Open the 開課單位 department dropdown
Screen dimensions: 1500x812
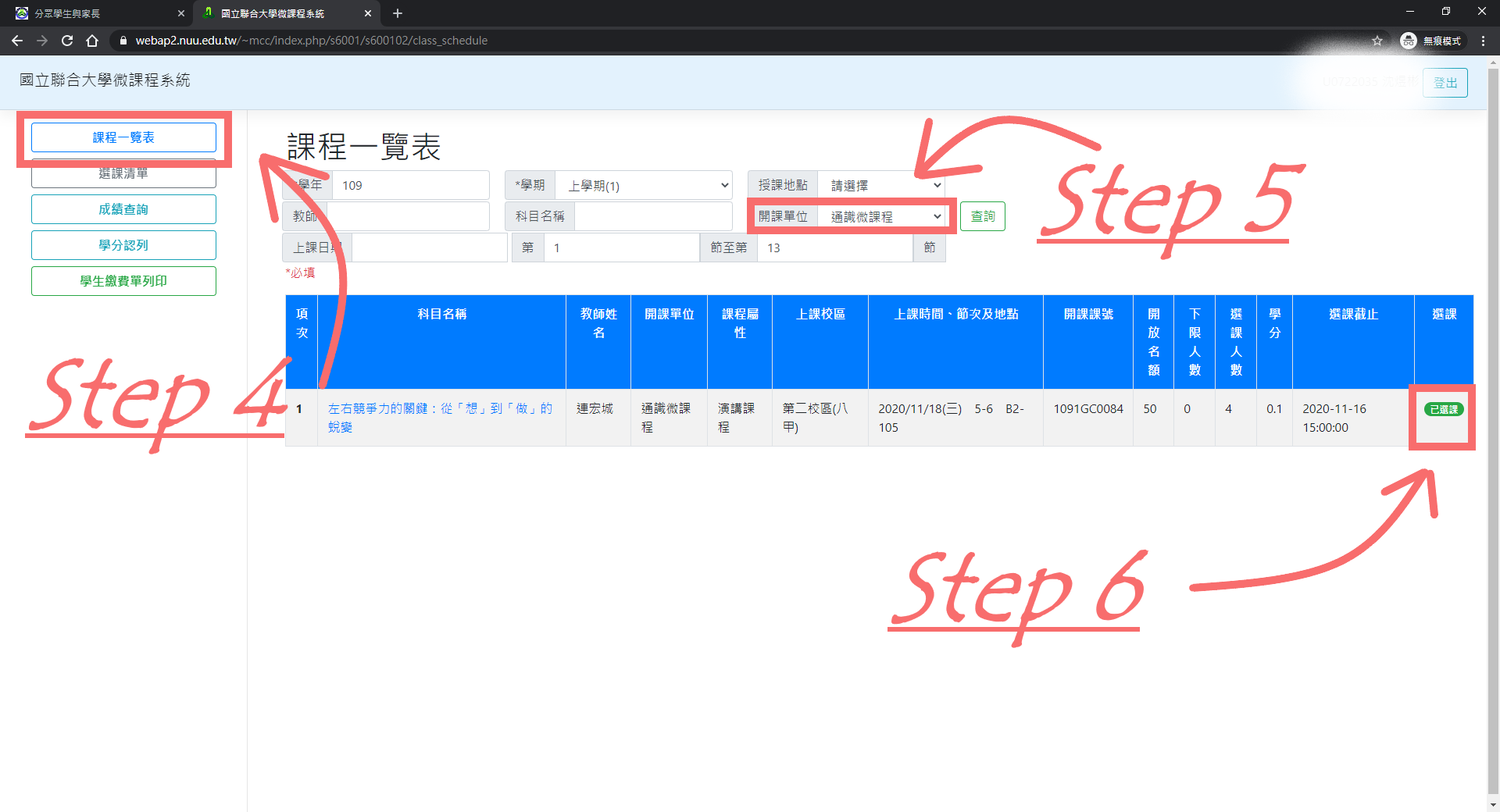point(883,216)
